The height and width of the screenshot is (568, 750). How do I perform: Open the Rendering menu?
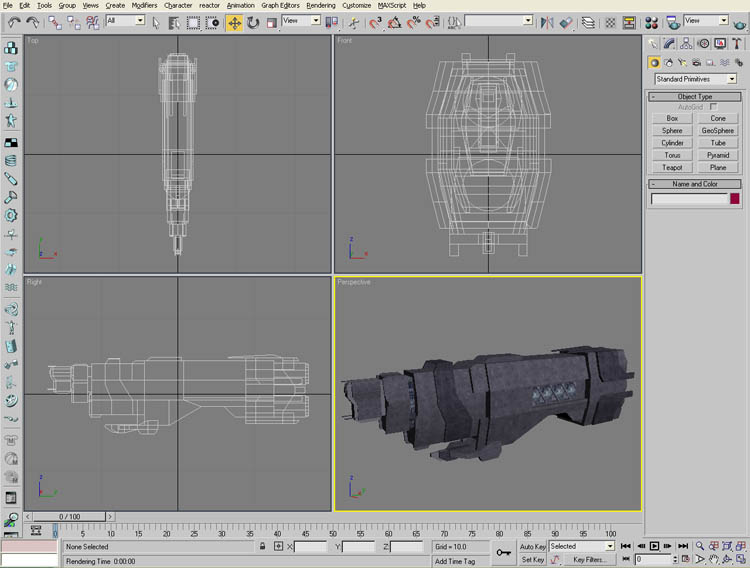[321, 5]
